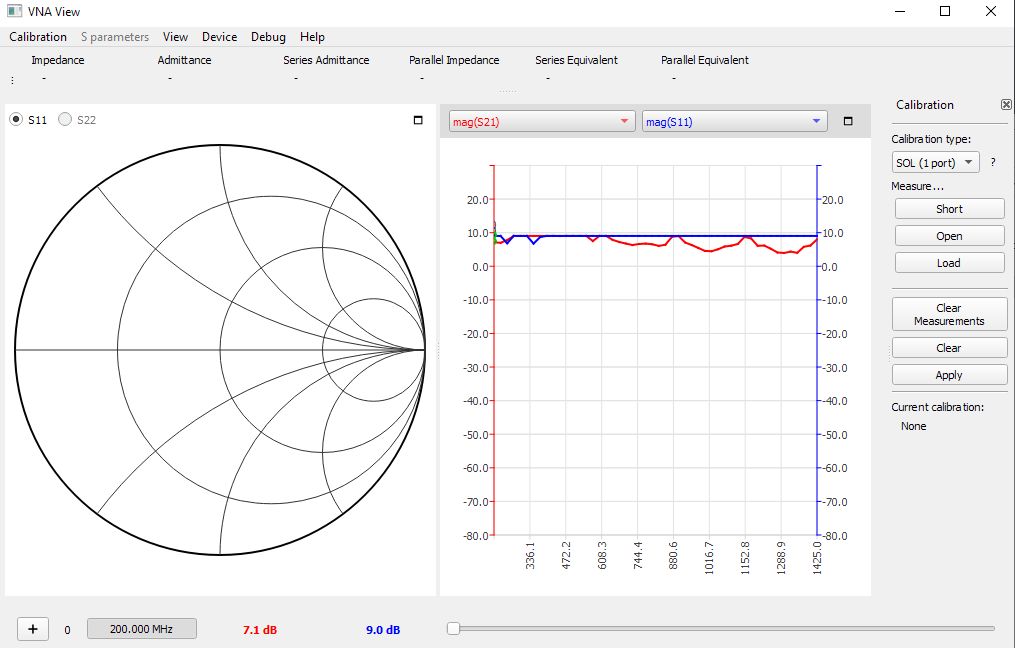Click the 1425.0 frequency axis label
Screen dimensions: 1015x648
click(x=817, y=558)
